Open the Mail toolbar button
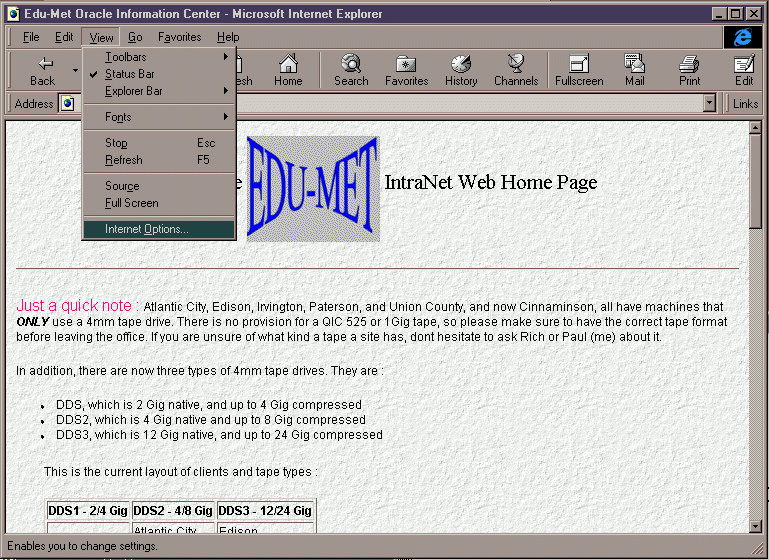Viewport: 769px width, 560px height. click(635, 70)
